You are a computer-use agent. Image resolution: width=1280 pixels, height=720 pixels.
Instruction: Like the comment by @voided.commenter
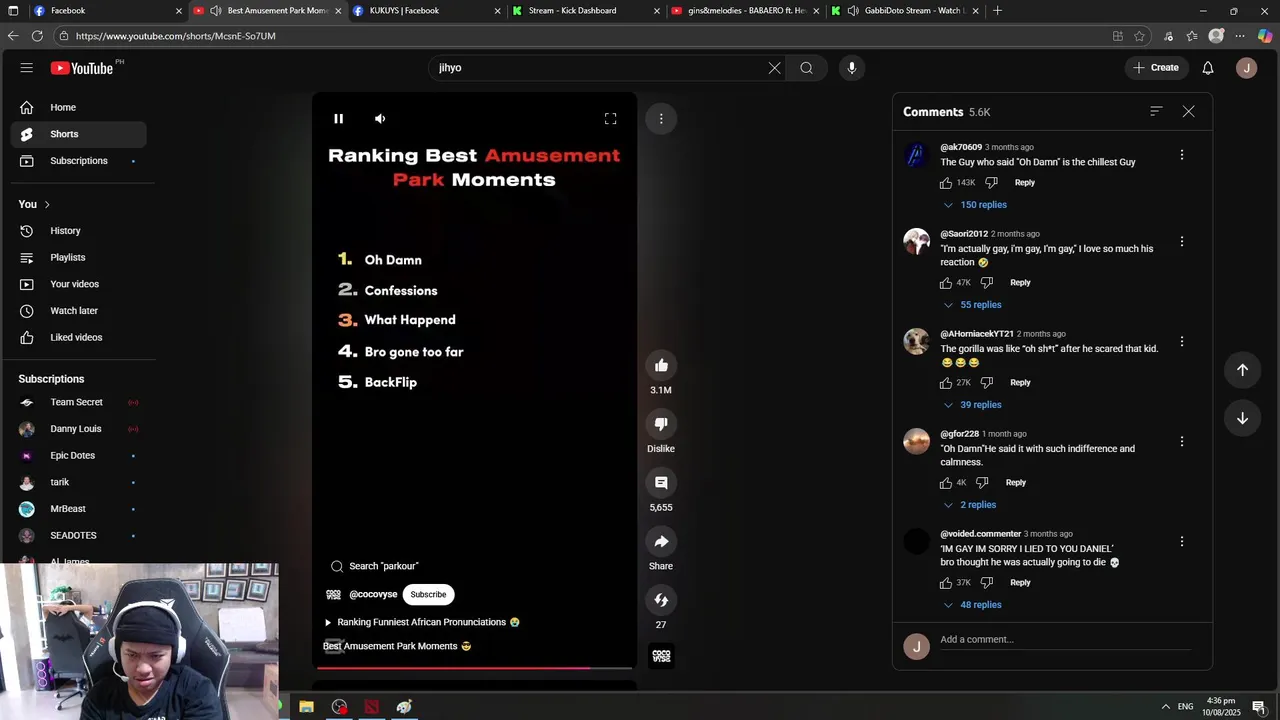[946, 583]
